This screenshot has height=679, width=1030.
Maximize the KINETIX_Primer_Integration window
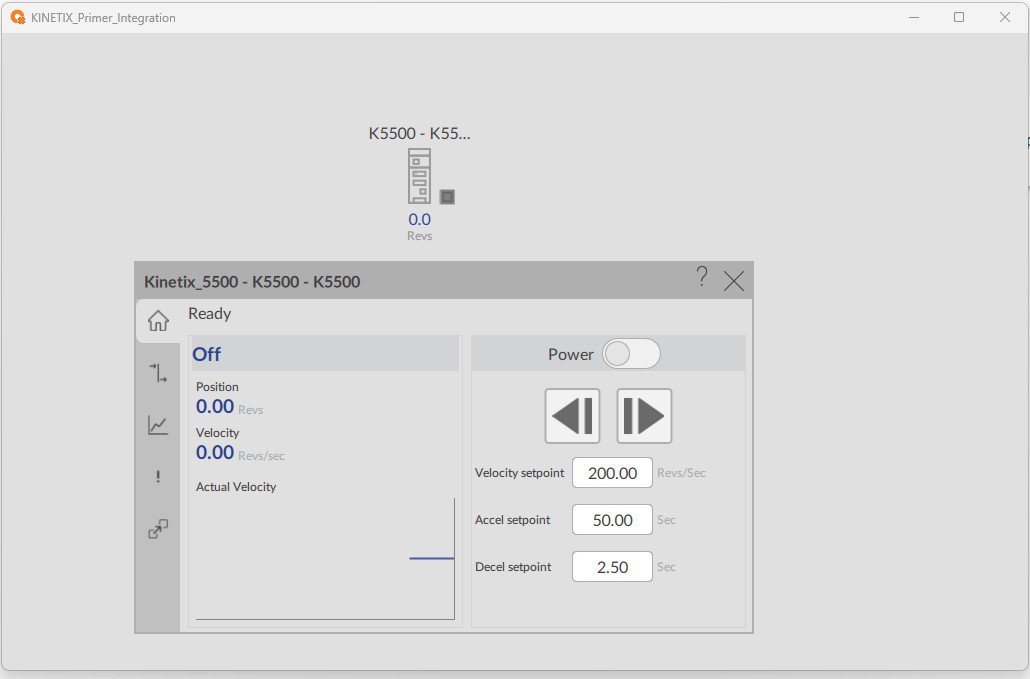click(x=959, y=17)
